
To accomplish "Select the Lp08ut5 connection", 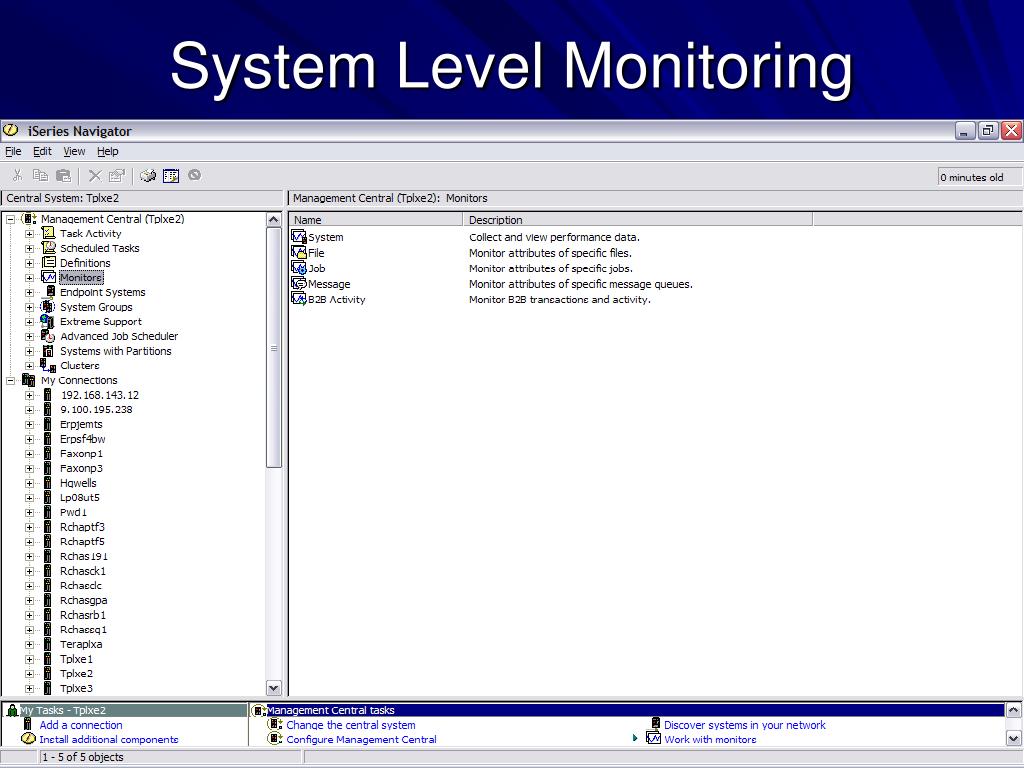I will (80, 498).
